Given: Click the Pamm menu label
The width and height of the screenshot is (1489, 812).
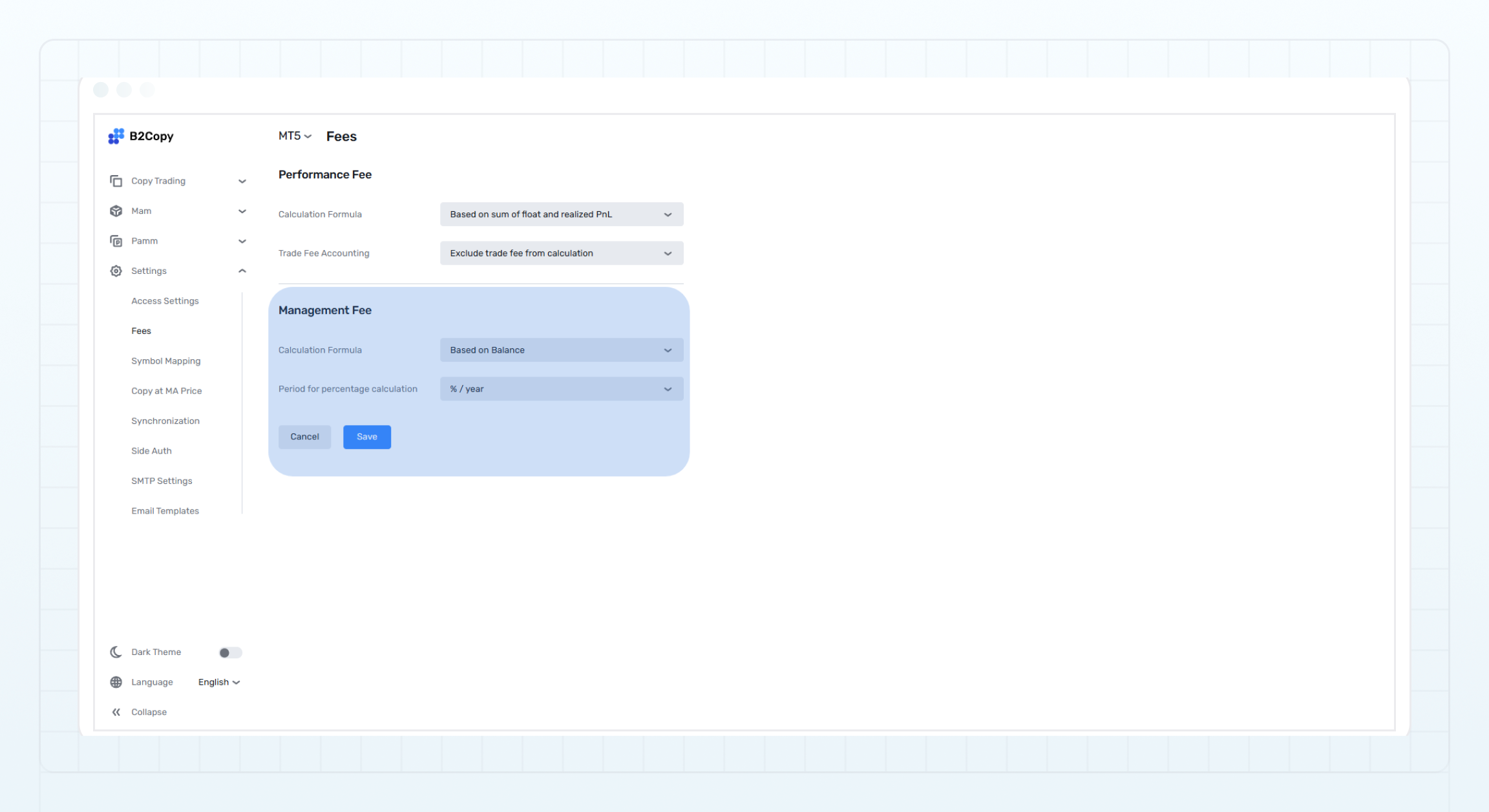Looking at the screenshot, I should click(x=144, y=241).
